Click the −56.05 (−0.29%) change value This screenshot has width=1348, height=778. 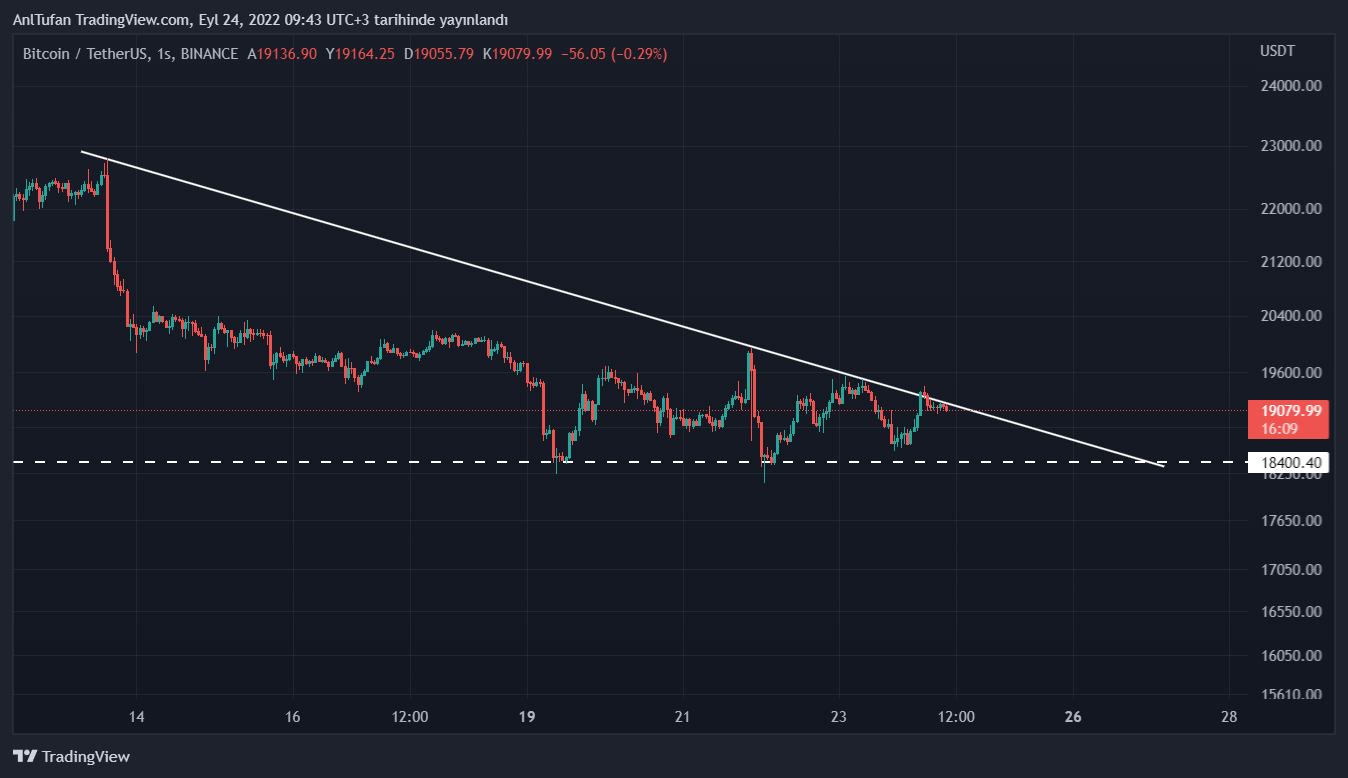[612, 54]
